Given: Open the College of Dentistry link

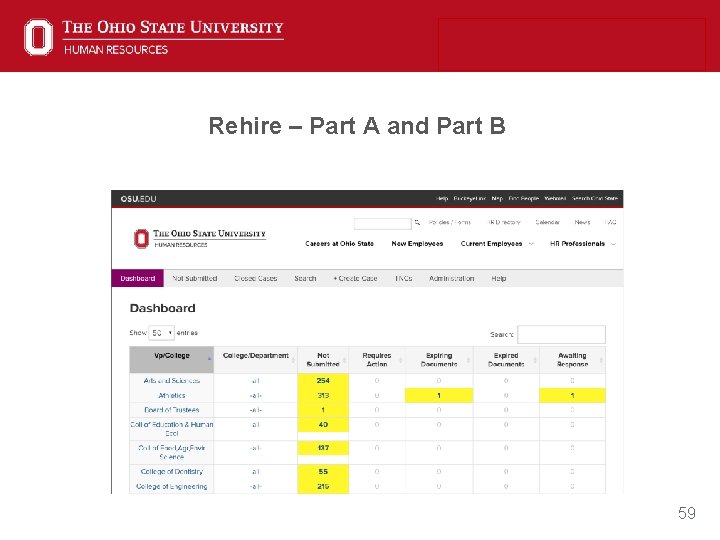Looking at the screenshot, I should tap(172, 472).
